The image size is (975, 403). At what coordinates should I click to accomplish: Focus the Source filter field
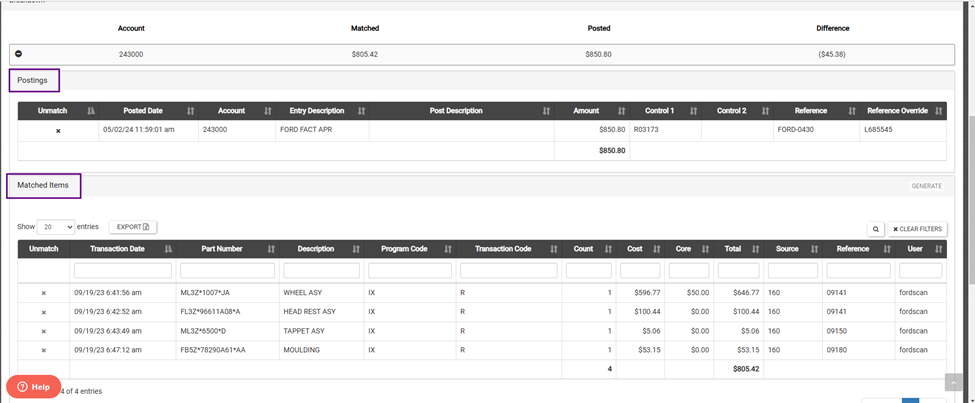pyautogui.click(x=793, y=271)
